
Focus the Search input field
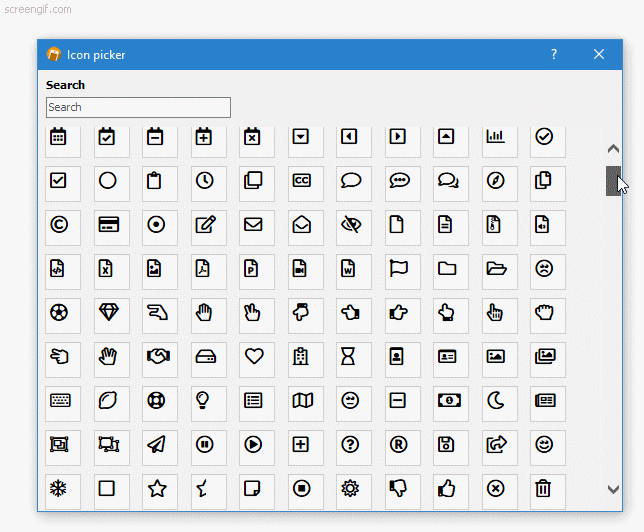coord(138,107)
